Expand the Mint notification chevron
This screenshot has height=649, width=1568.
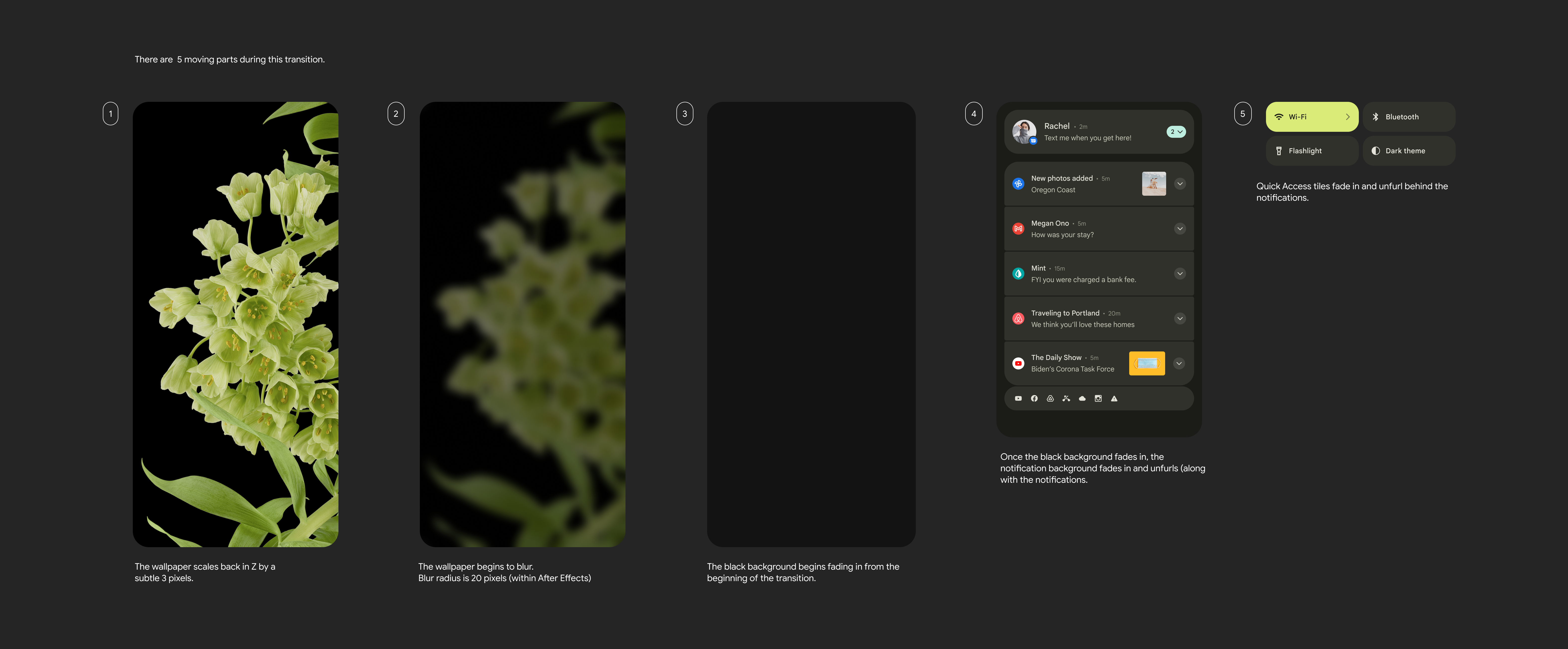1180,274
